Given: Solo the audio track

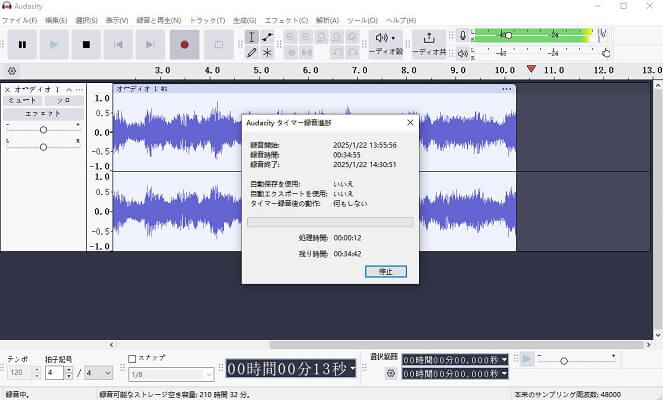Looking at the screenshot, I should (x=64, y=101).
